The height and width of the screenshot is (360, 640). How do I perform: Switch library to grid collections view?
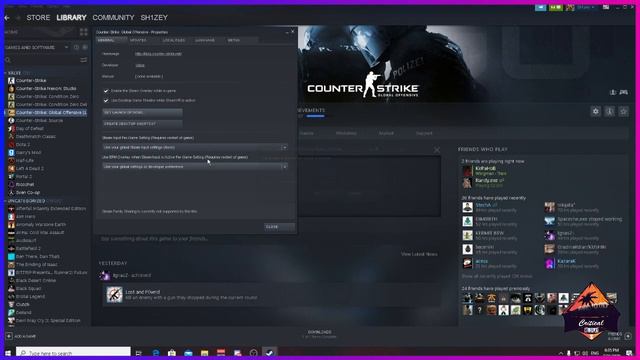click(84, 32)
